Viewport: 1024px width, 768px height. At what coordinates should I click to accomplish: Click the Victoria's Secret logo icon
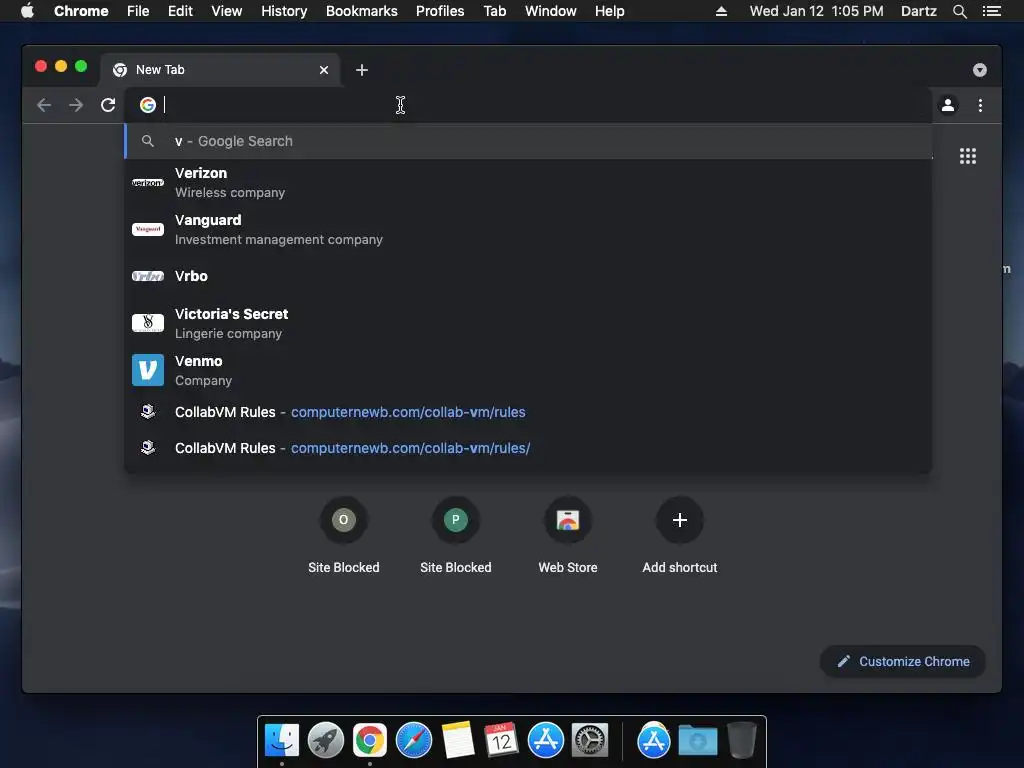(148, 323)
